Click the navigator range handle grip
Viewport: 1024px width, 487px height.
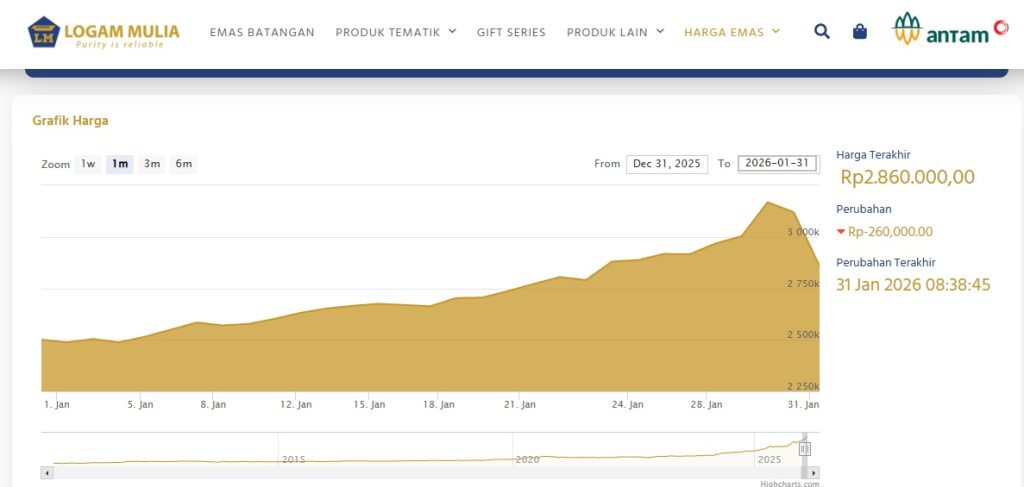[x=805, y=449]
